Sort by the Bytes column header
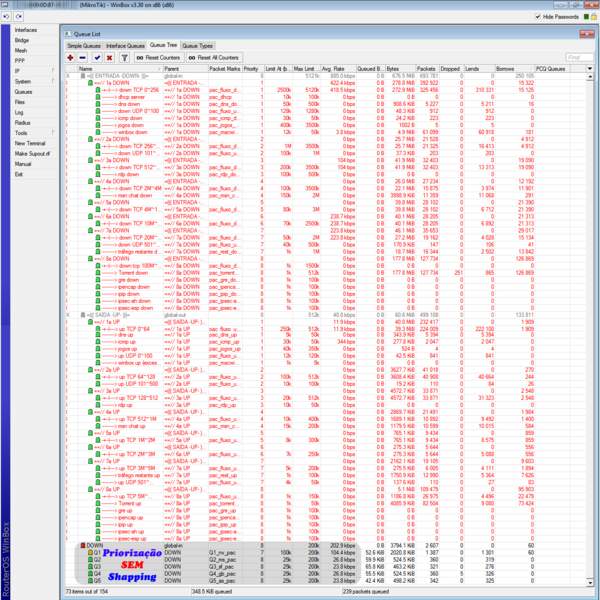Viewport: 600px width, 600px height. [x=400, y=69]
